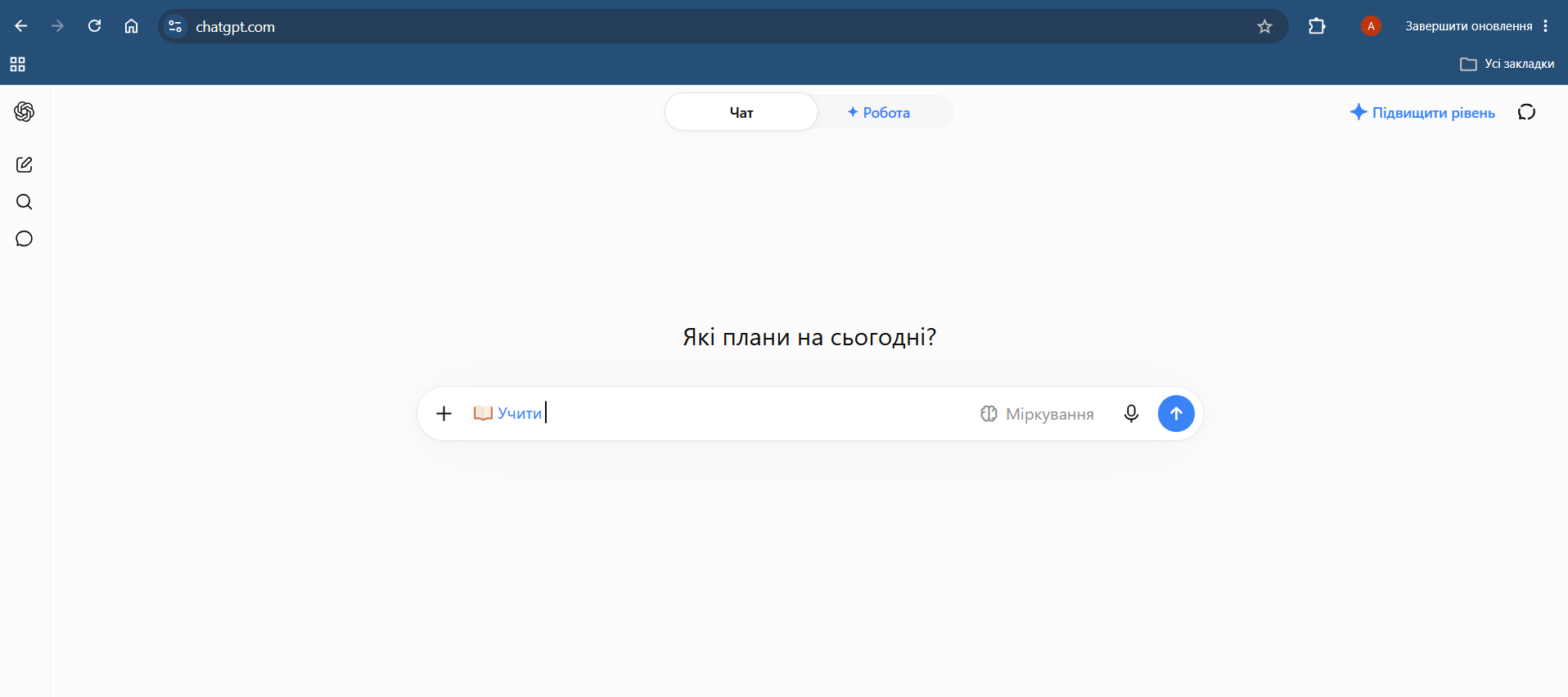
Task: Click the Підвищити рівень upgrade link
Action: coord(1422,112)
